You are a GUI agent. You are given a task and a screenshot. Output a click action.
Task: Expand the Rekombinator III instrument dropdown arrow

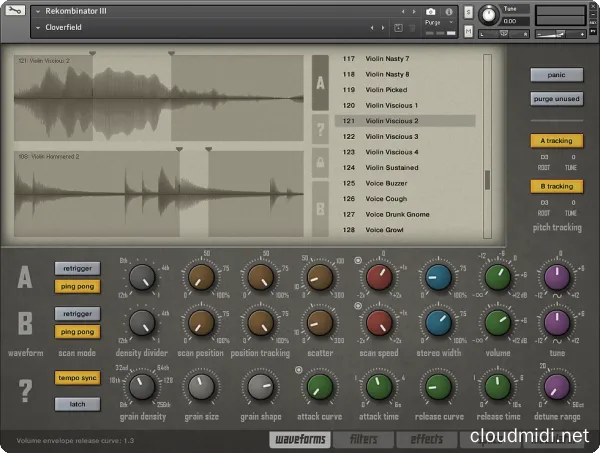38,12
